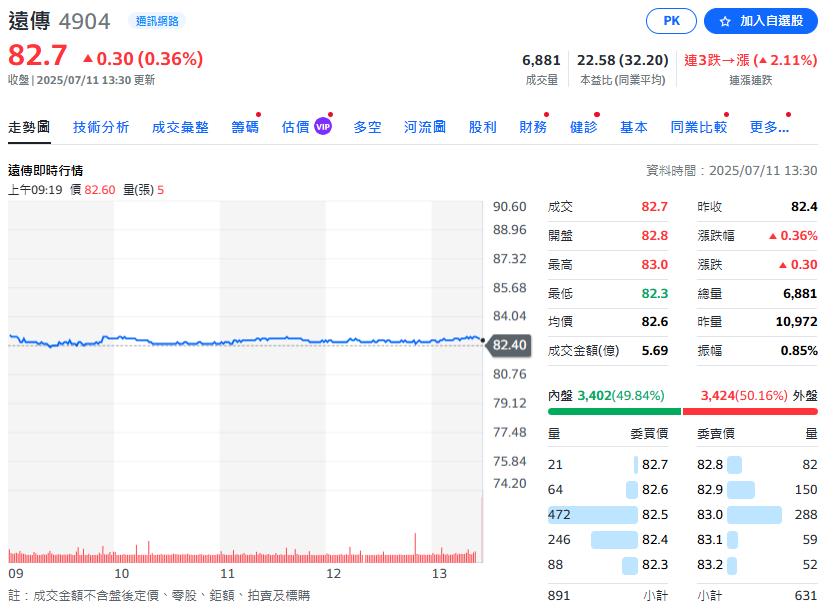The height and width of the screenshot is (612, 833).
Task: Click the 6,881 成交量 figure
Action: [541, 60]
